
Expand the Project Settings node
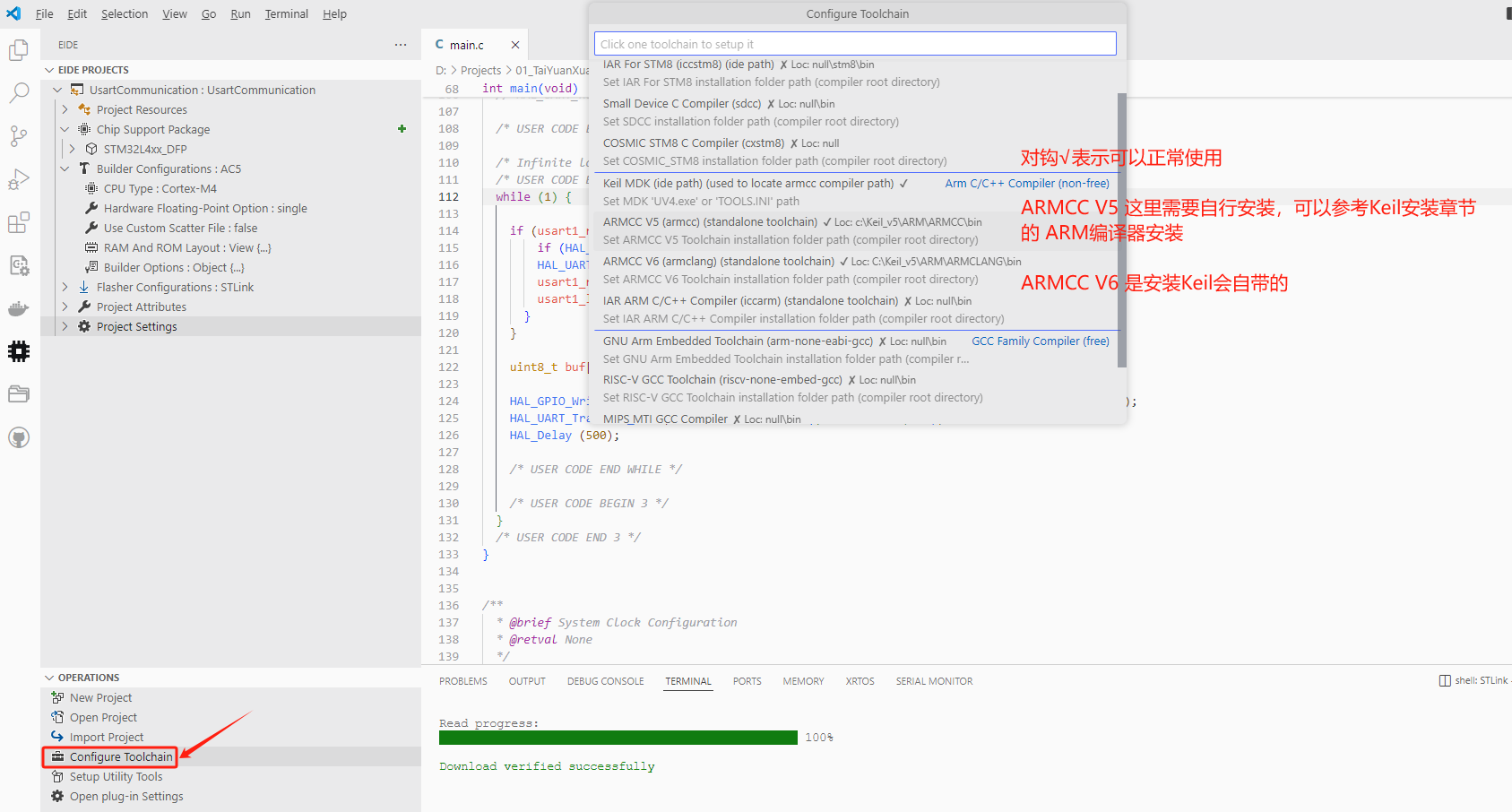(x=65, y=326)
